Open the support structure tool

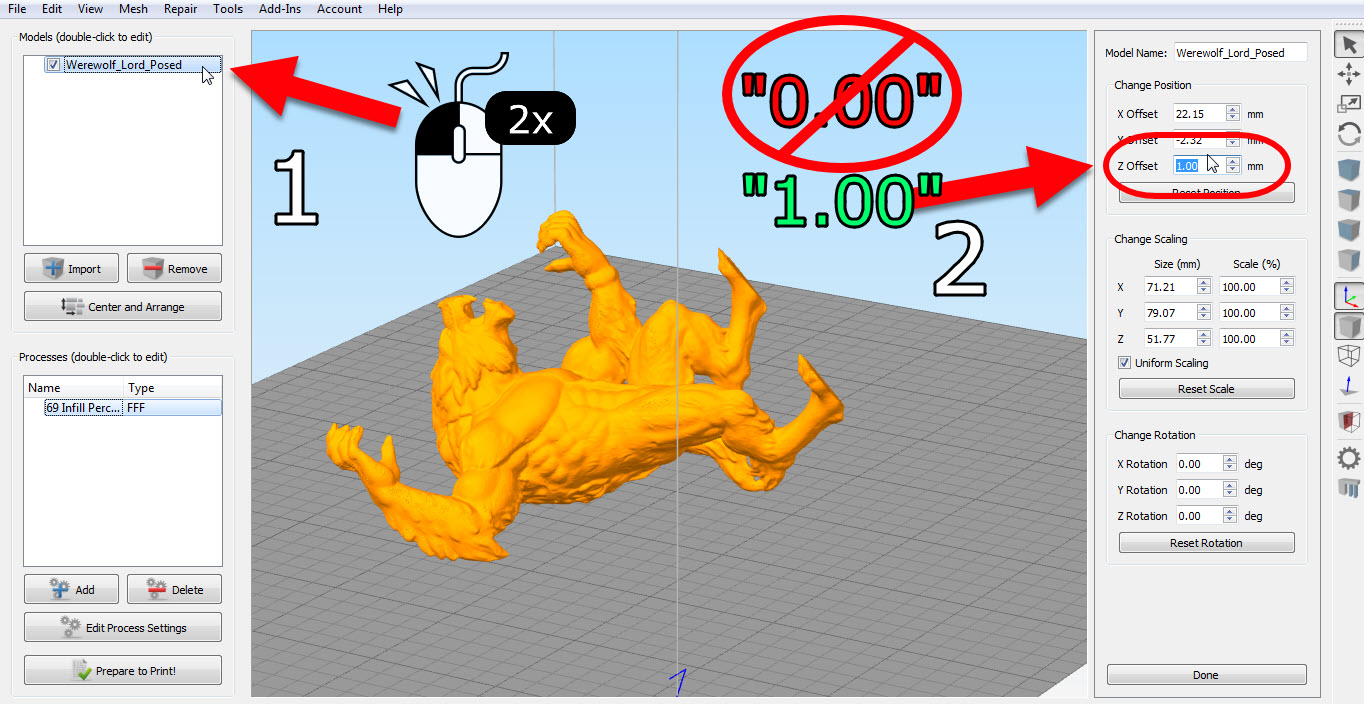click(x=1348, y=488)
